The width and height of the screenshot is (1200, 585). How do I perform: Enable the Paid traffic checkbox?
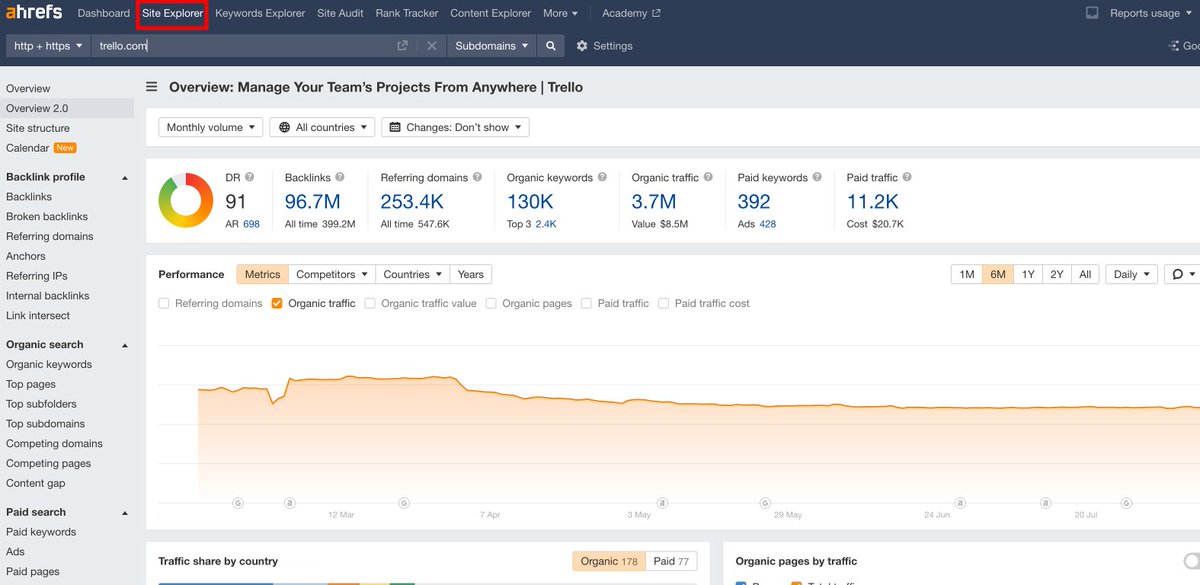click(587, 303)
